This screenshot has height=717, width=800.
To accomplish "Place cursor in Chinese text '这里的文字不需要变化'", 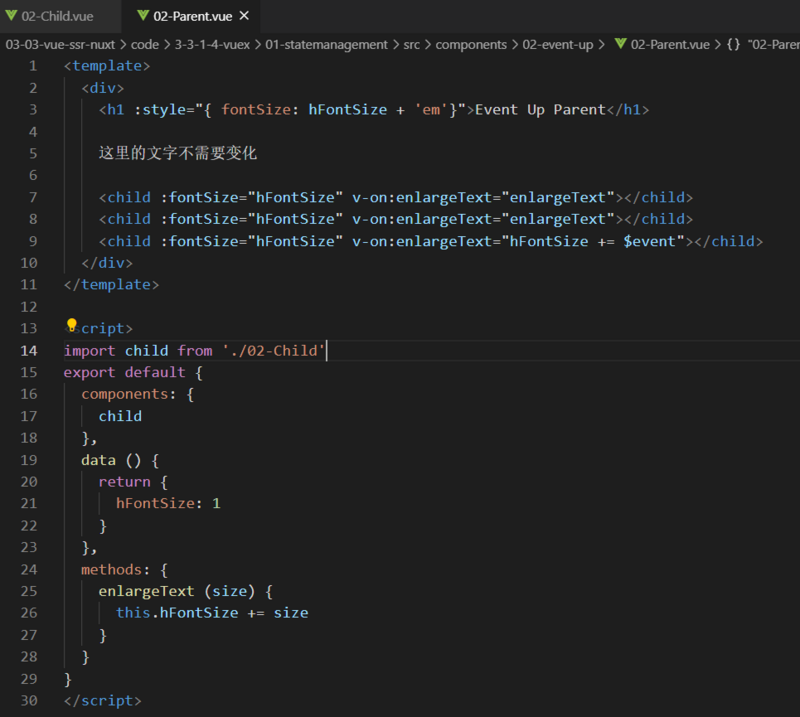I will (178, 153).
